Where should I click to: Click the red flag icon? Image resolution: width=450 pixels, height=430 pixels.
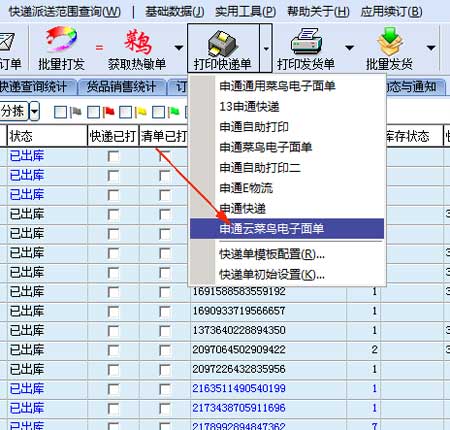click(x=108, y=112)
